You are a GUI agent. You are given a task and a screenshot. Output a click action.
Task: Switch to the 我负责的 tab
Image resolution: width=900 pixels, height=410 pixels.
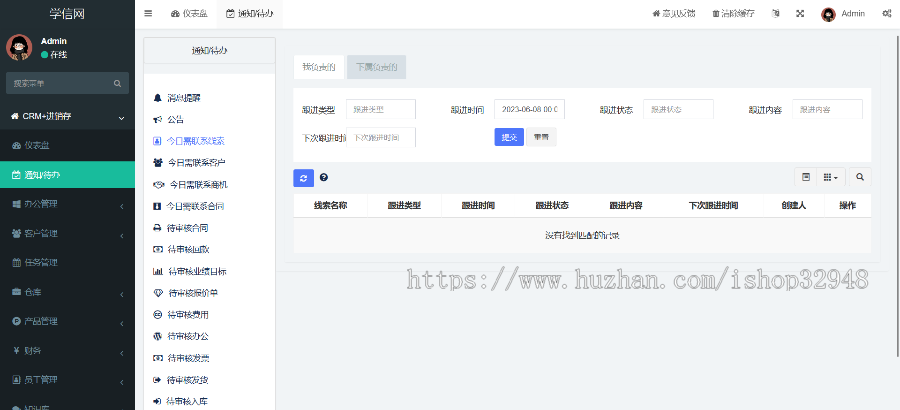(x=319, y=67)
